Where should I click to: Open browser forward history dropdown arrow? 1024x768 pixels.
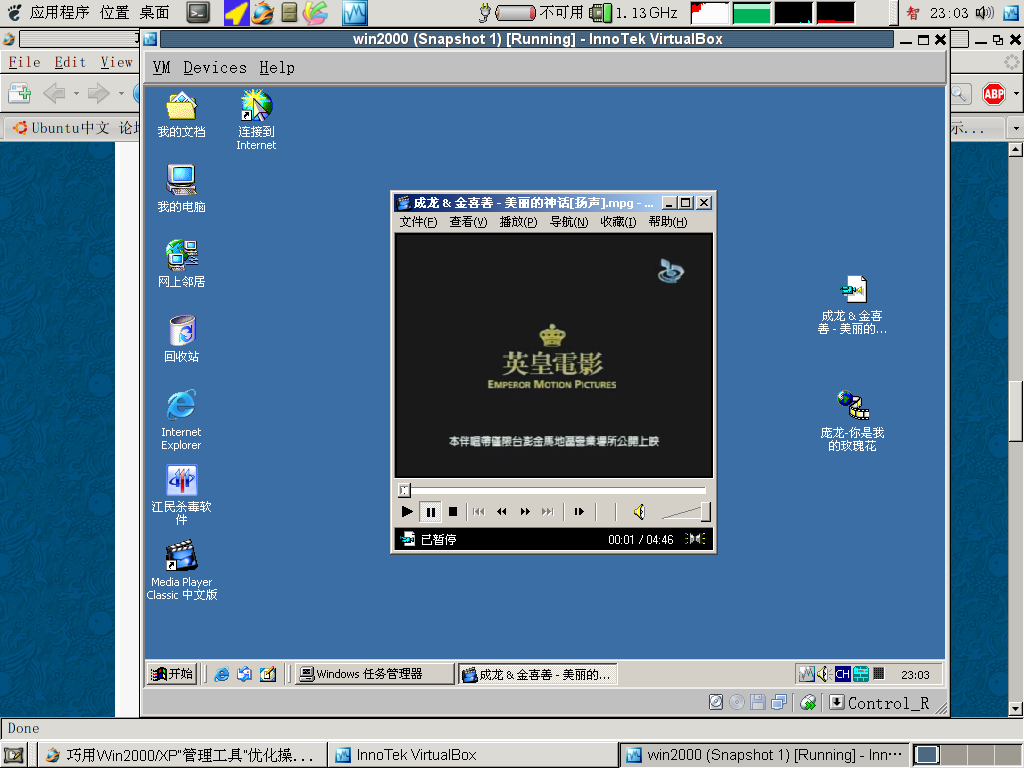[121, 93]
